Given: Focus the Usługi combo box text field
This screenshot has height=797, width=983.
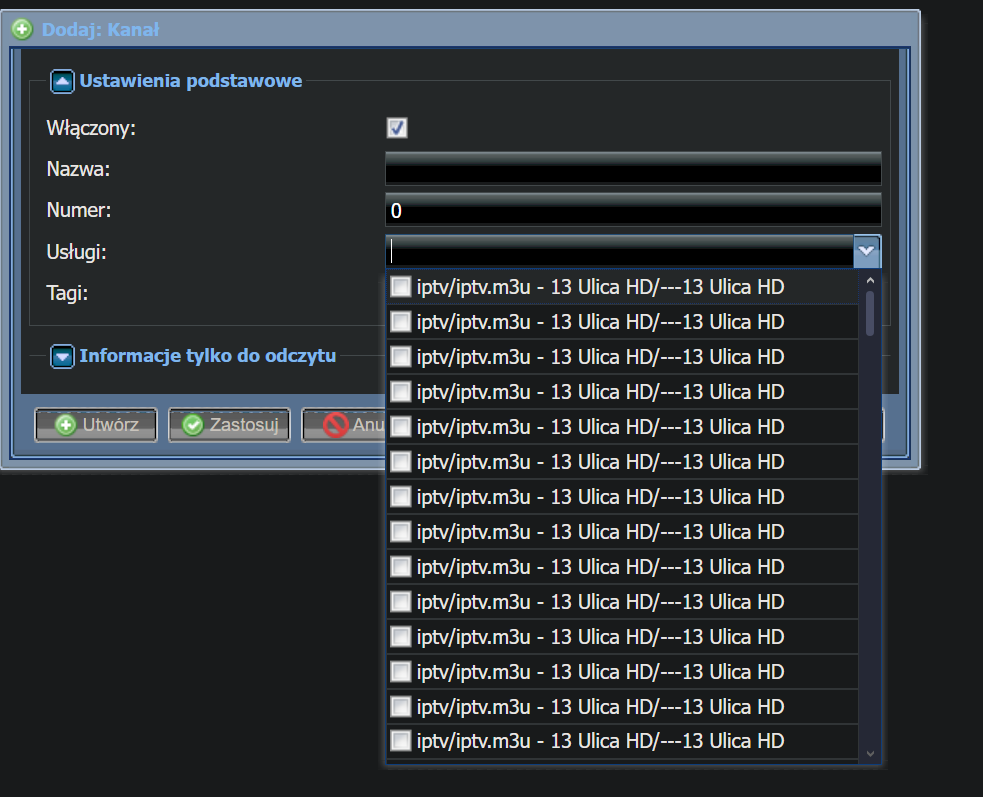Looking at the screenshot, I should [618, 252].
